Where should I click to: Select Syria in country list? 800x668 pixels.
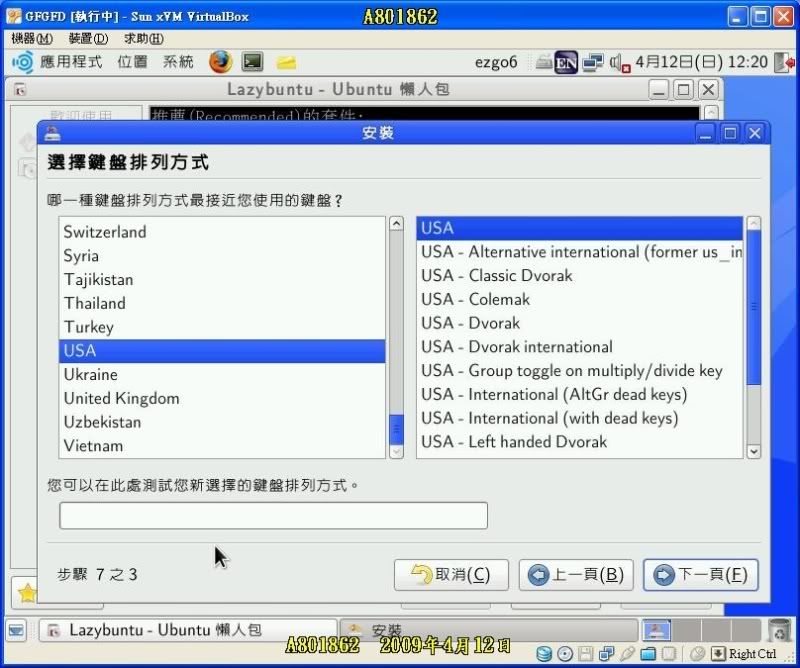coord(222,256)
